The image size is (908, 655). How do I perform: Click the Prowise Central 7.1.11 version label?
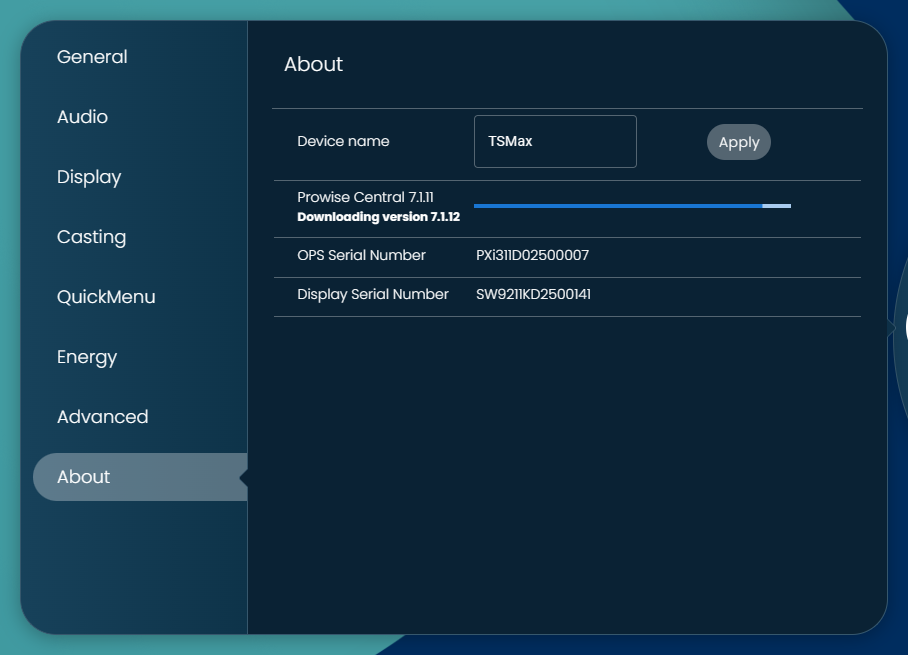[365, 198]
